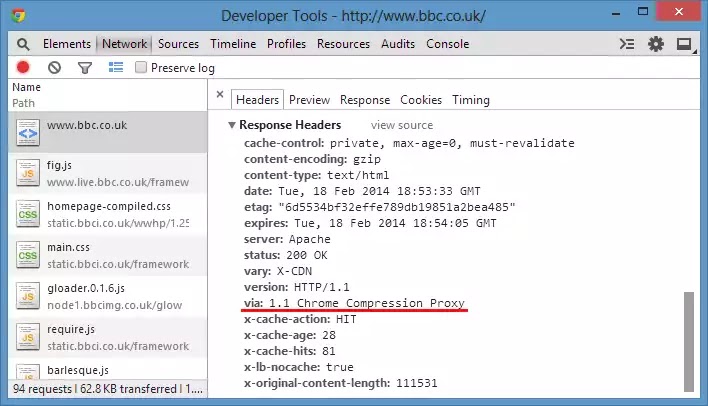Toggle the red record network log button
The width and height of the screenshot is (708, 406).
pyautogui.click(x=23, y=67)
